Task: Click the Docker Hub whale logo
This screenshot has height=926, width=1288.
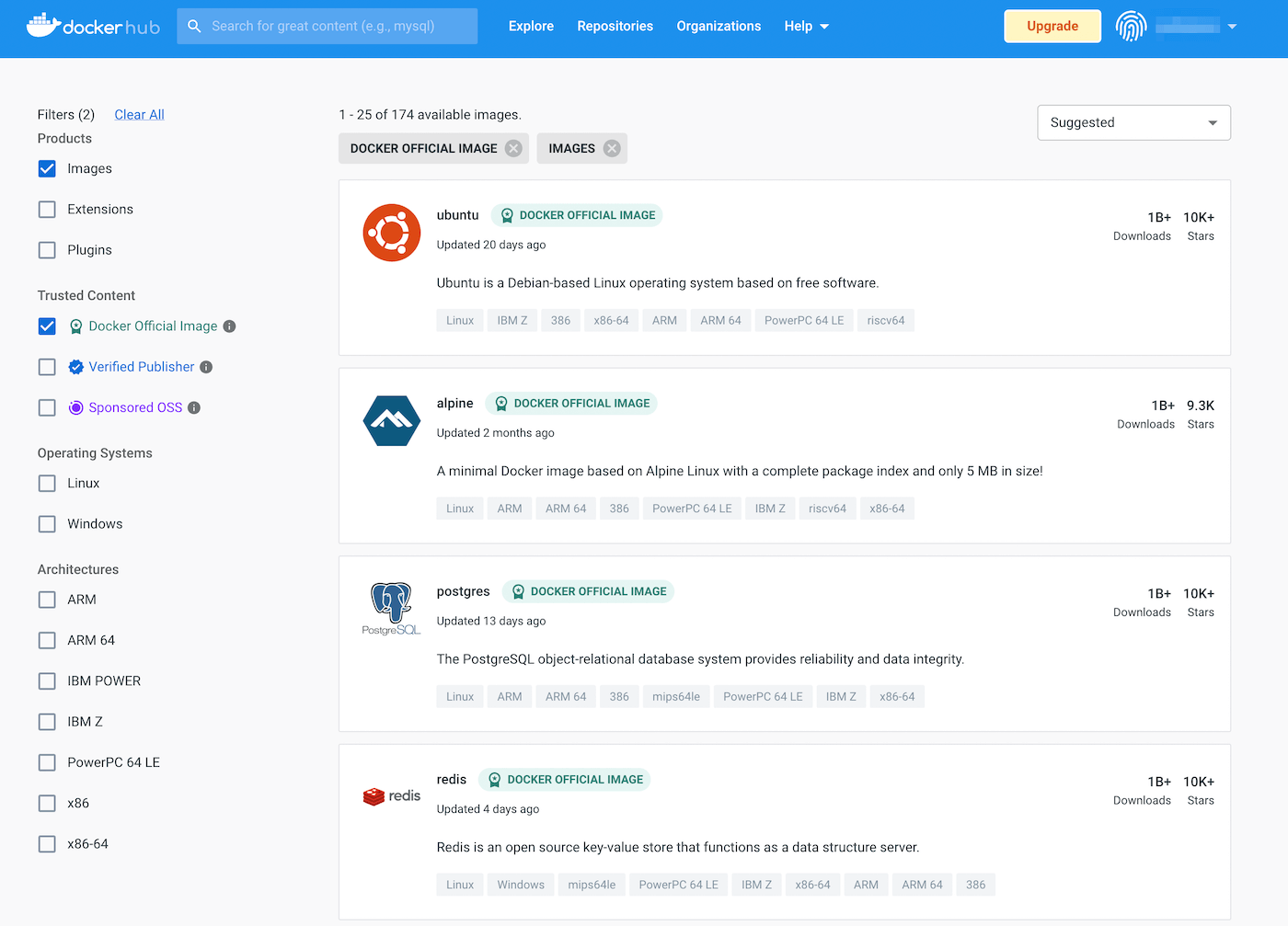Action: 42,24
